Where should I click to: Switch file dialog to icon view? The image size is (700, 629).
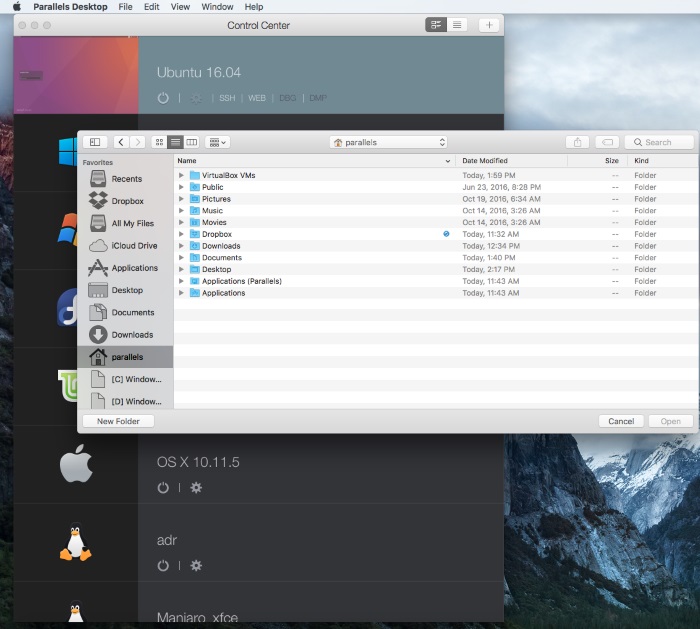[x=158, y=142]
